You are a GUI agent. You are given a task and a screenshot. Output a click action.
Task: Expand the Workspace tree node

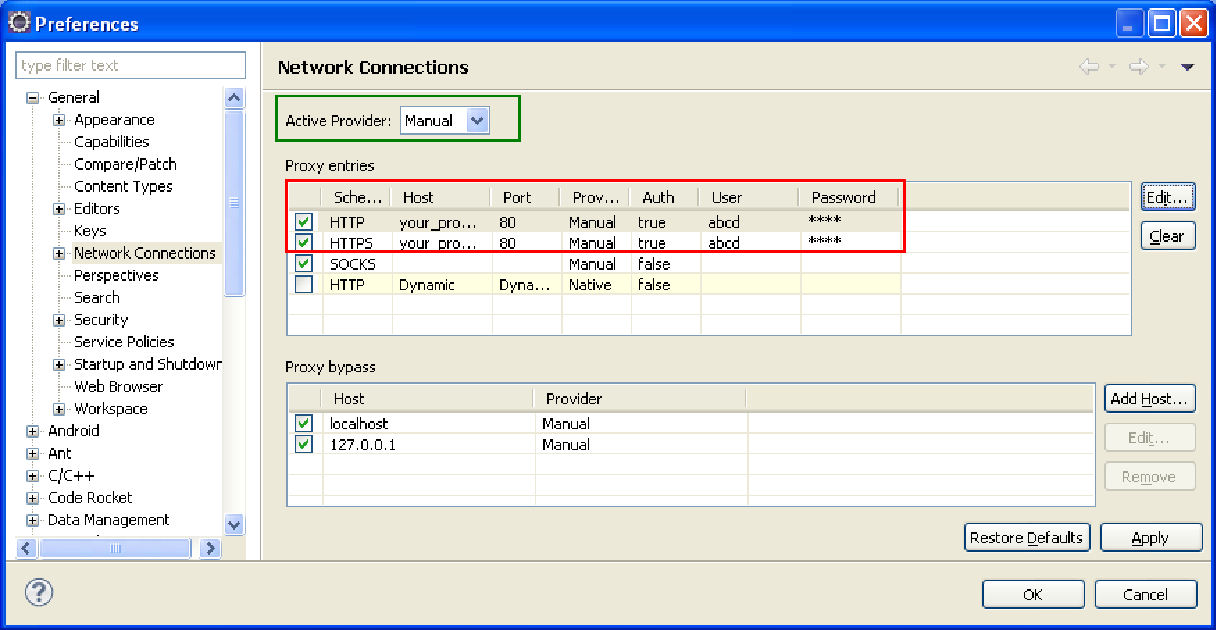tap(59, 409)
